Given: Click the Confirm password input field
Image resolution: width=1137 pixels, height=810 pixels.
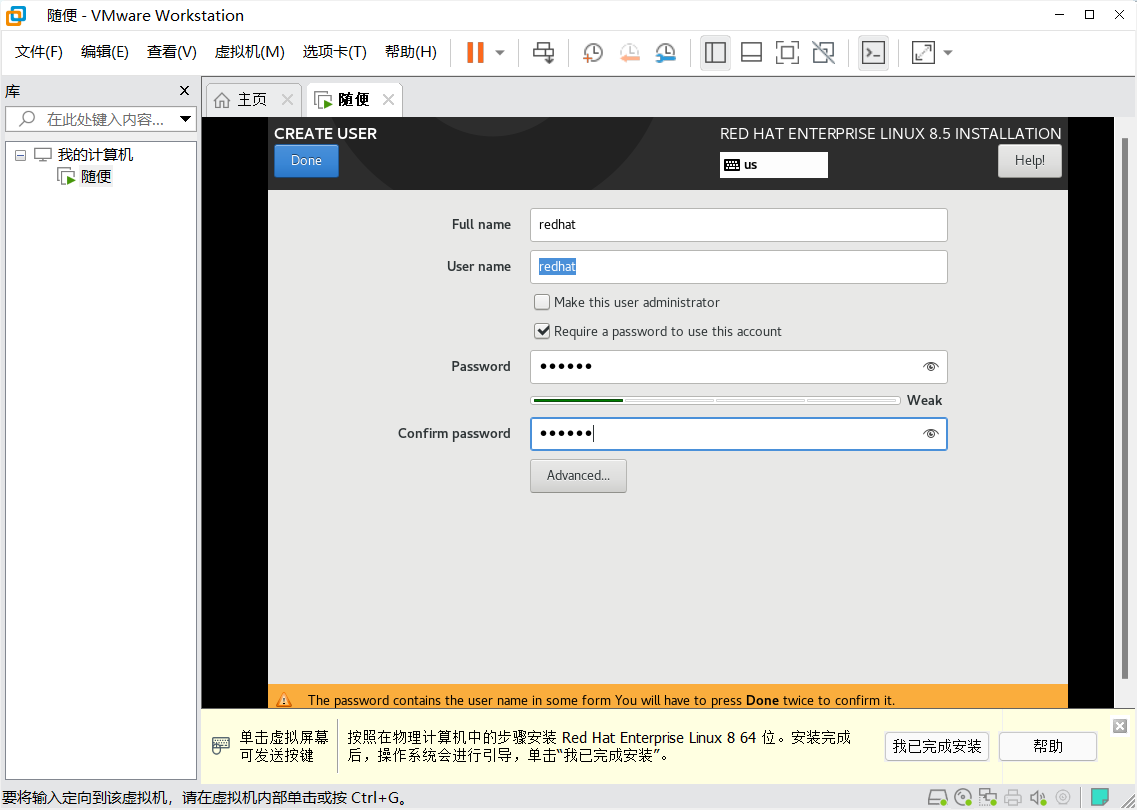Looking at the screenshot, I should (738, 434).
